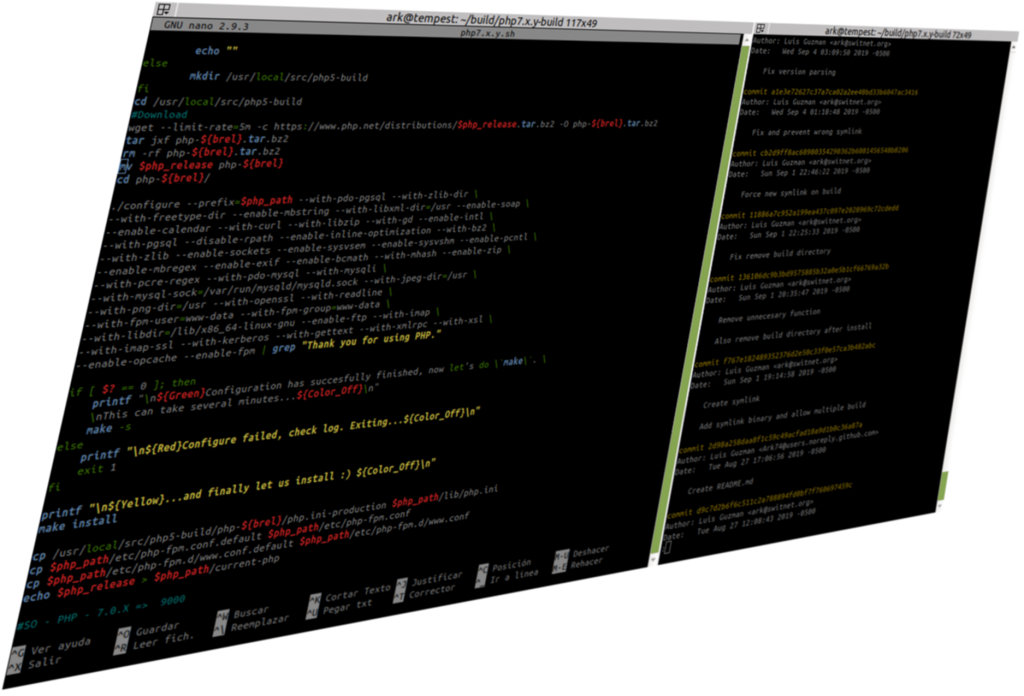Image resolution: width=1024 pixels, height=696 pixels.
Task: Click the 'Fix version parsing' commit message
Action: [798, 71]
